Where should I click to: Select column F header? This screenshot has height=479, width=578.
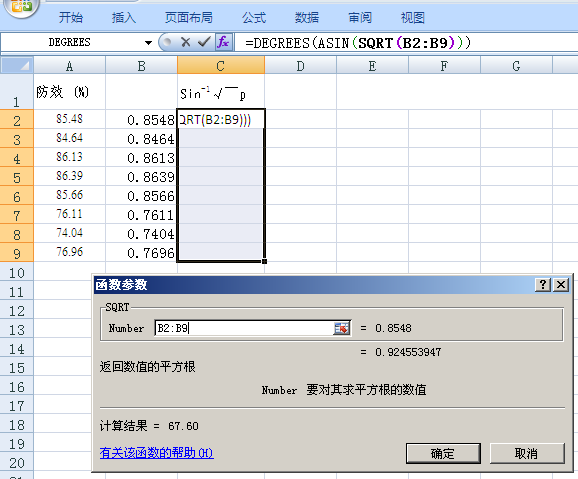pos(444,66)
